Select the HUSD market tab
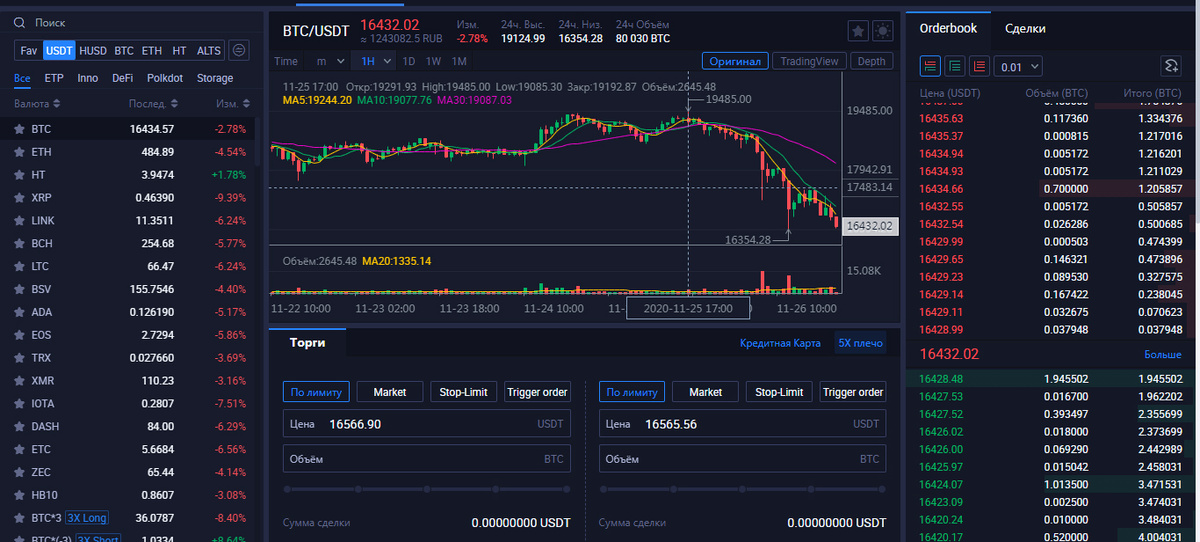The width and height of the screenshot is (1200, 542). click(93, 50)
